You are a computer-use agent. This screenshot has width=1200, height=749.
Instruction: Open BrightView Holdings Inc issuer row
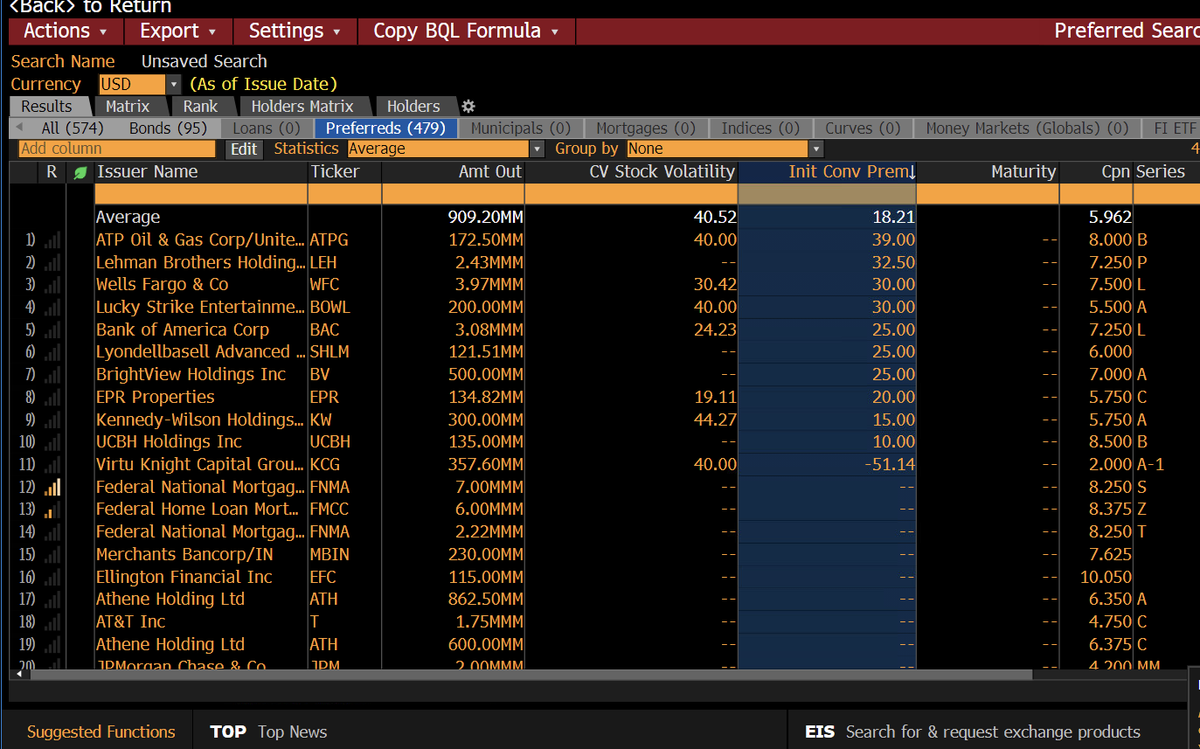(191, 374)
